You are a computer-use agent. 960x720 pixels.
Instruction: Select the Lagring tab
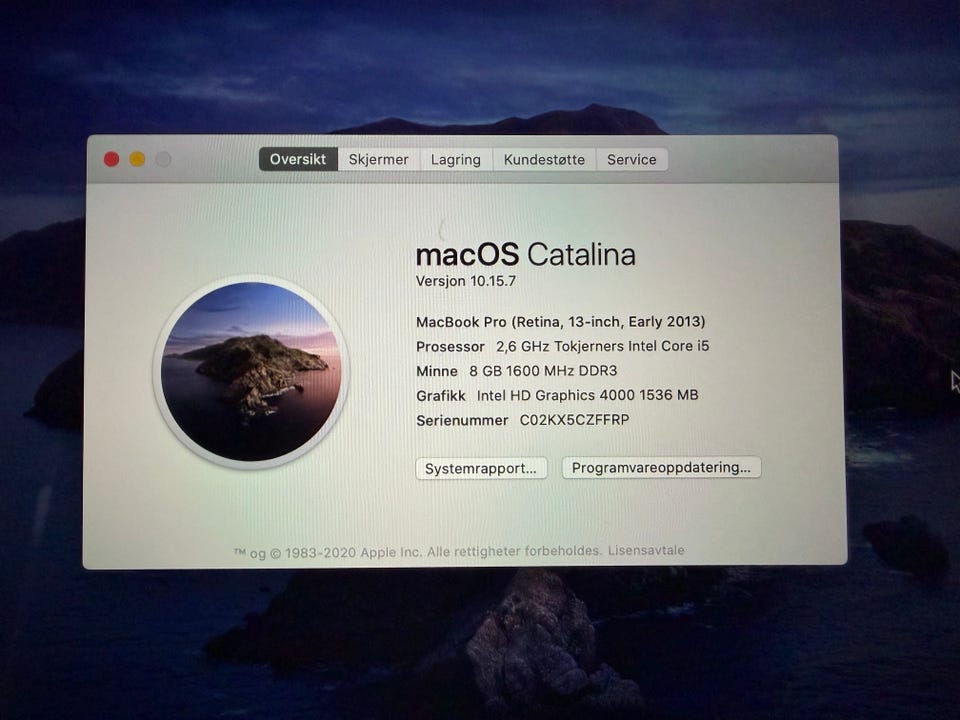(456, 159)
